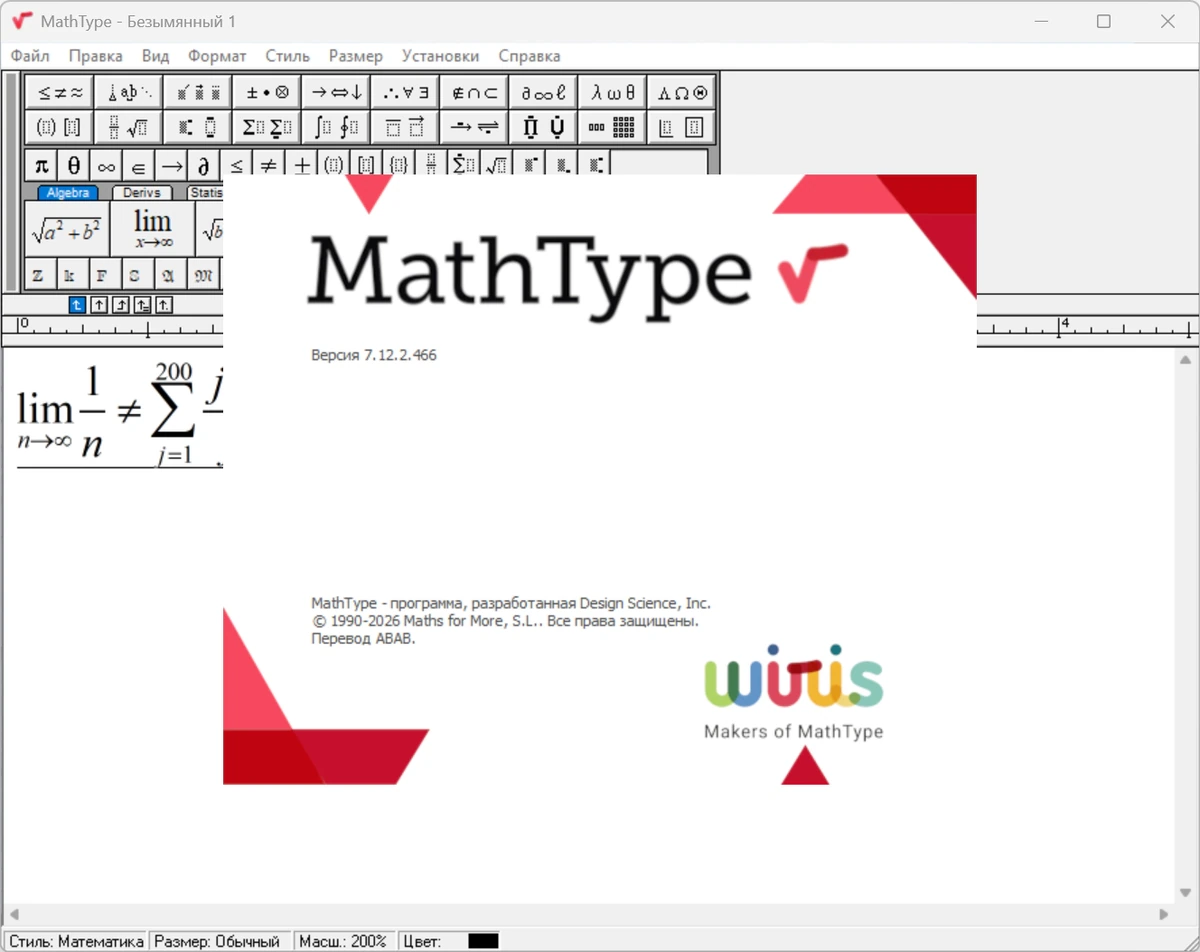Open the spaces and ellipses palette
The width and height of the screenshot is (1200, 952).
pyautogui.click(x=128, y=92)
